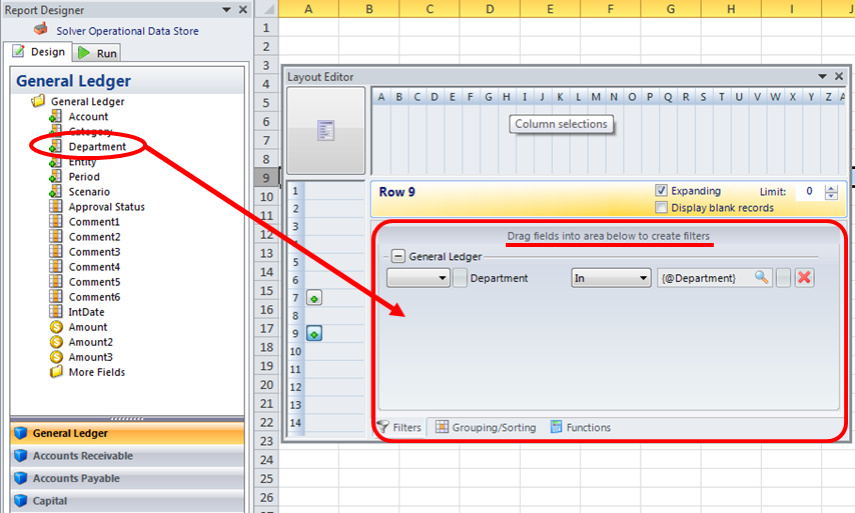Image resolution: width=855 pixels, height=513 pixels.
Task: Click the row 7 green marker icon
Action: [x=314, y=298]
